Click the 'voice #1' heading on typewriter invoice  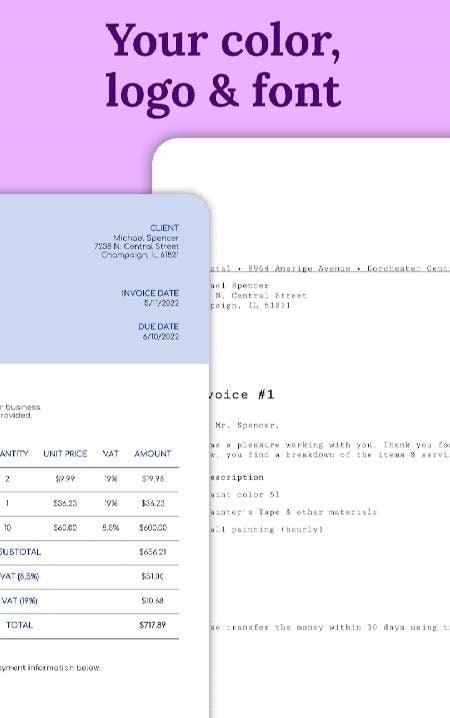point(242,394)
